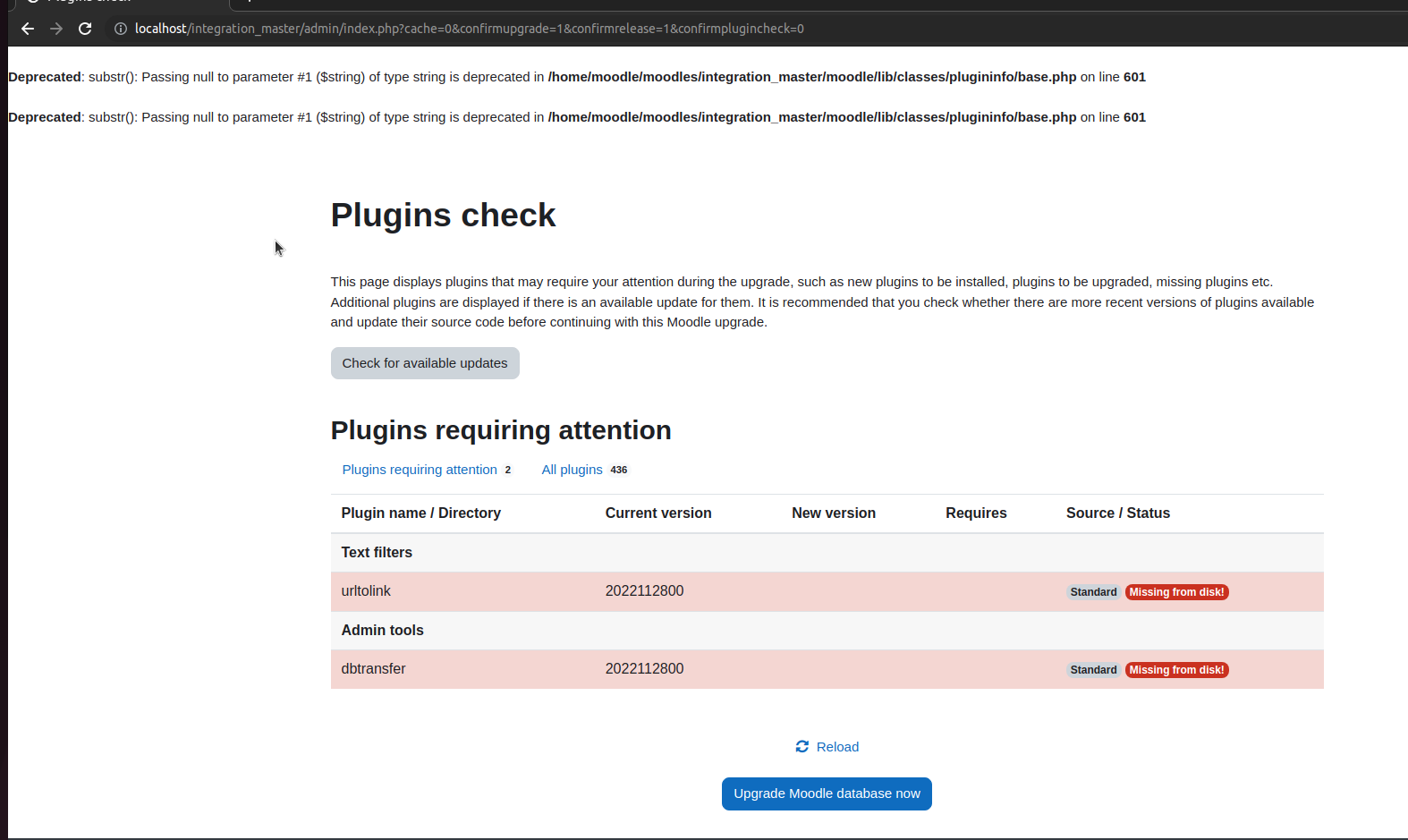Viewport: 1408px width, 840px height.
Task: Click the Text filters group heading
Action: point(377,553)
